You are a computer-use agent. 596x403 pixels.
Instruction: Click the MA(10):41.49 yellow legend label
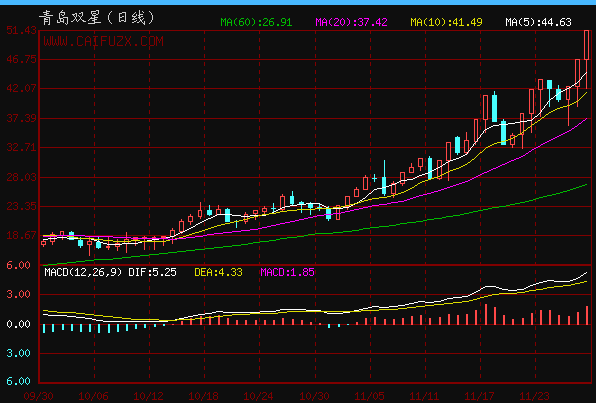coord(446,22)
